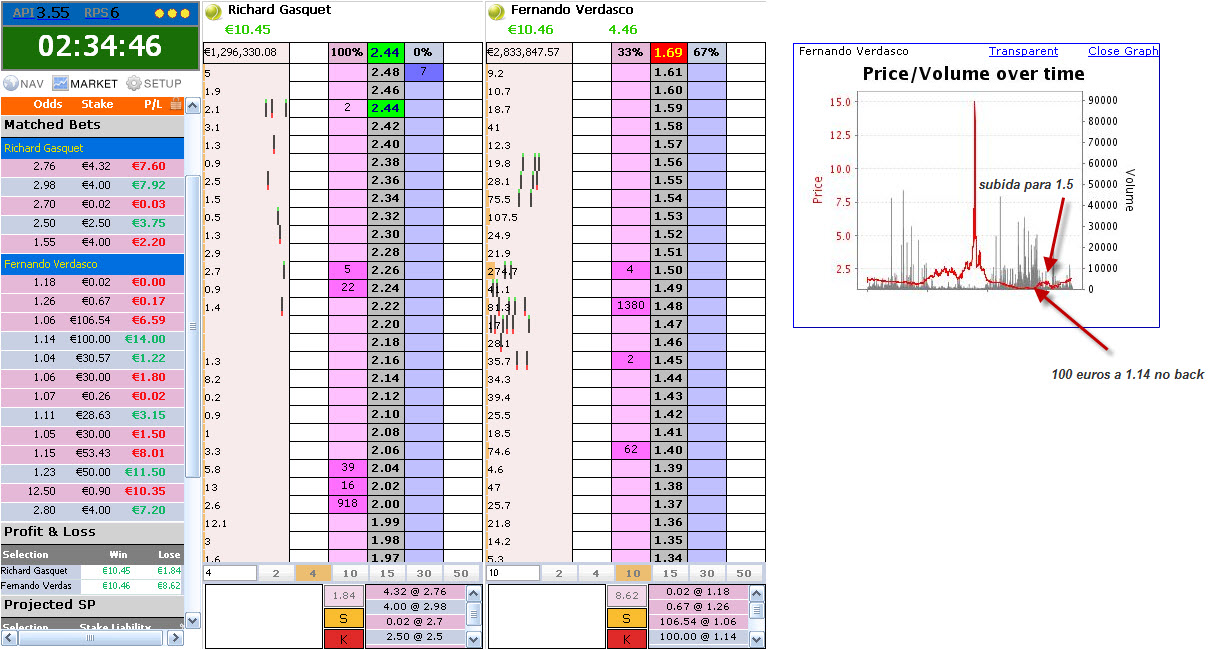This screenshot has height=650, width=1215.
Task: Click the RPS 6 indicator link
Action: pos(101,13)
